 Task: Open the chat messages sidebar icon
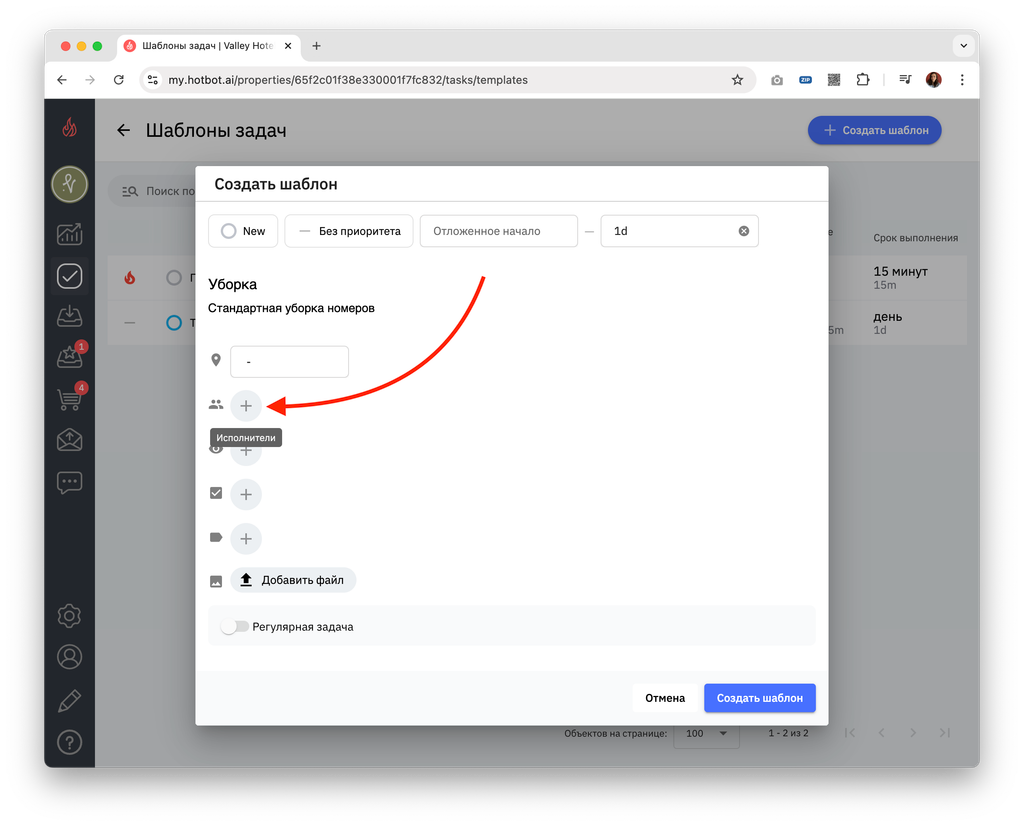pos(69,483)
